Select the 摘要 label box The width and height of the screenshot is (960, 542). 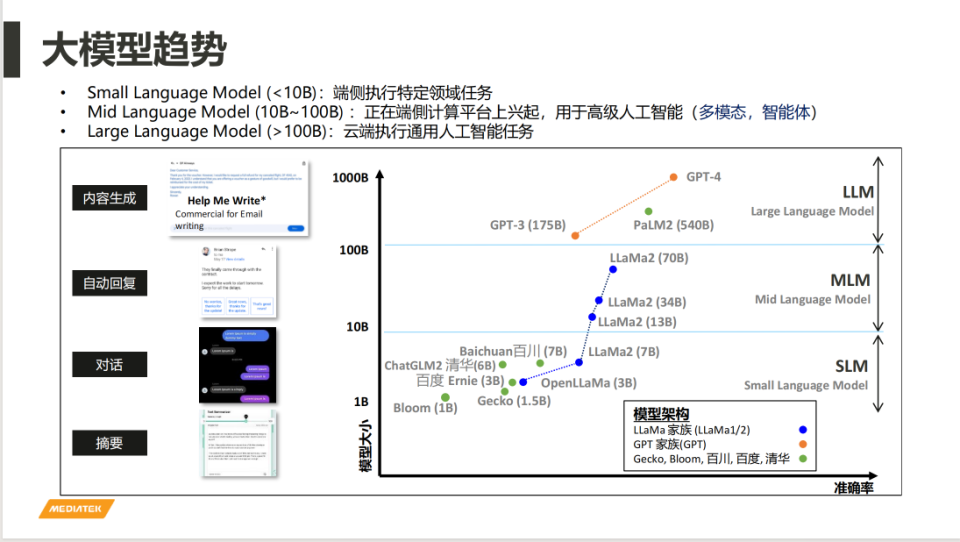point(110,443)
